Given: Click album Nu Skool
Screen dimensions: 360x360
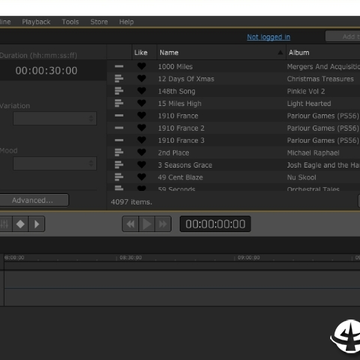Looking at the screenshot, I should [x=302, y=178].
